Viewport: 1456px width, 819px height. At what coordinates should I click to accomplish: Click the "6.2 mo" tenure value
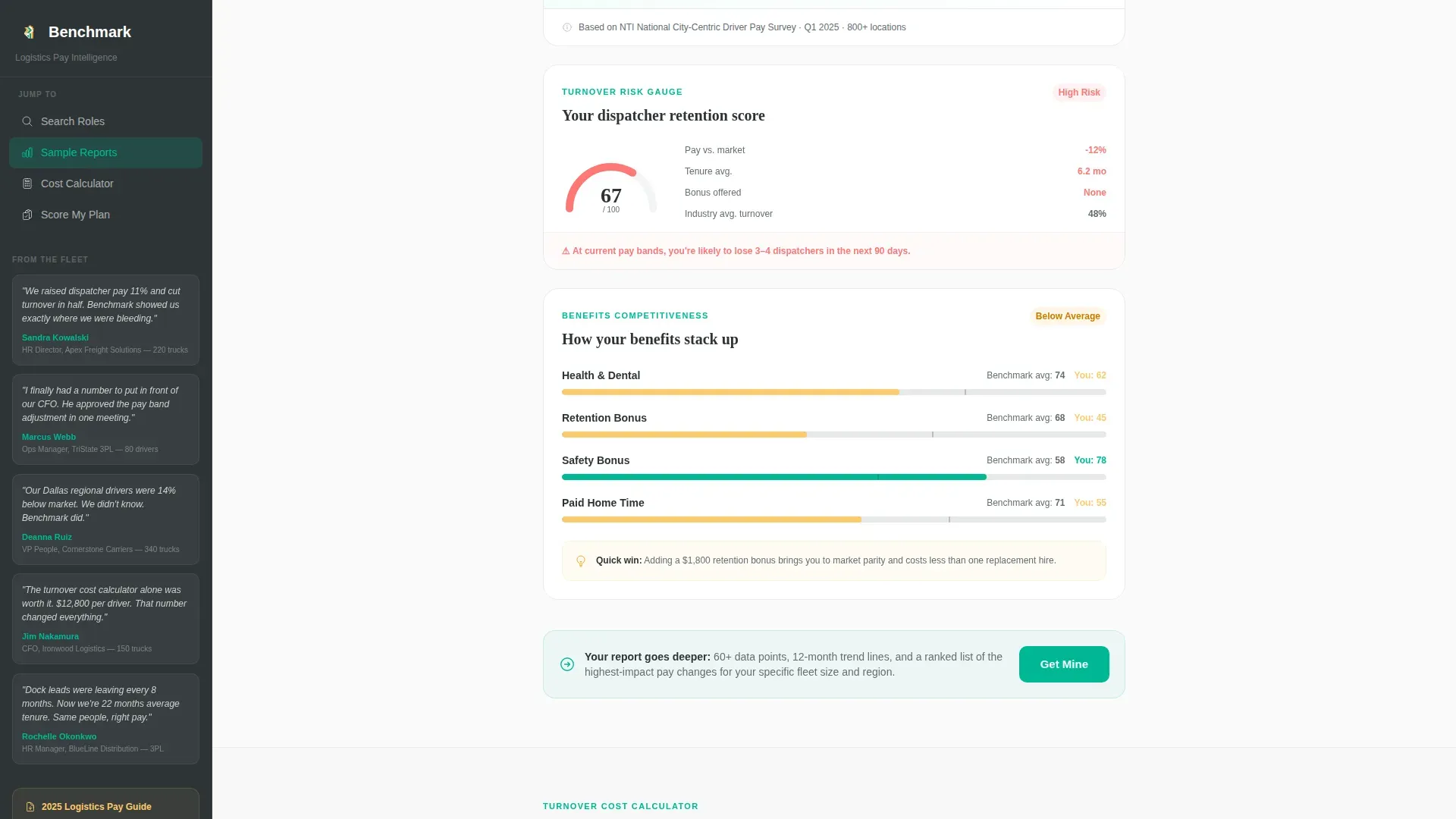1091,171
